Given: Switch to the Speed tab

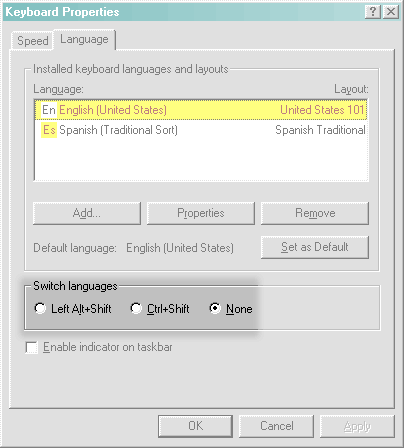Looking at the screenshot, I should (x=33, y=41).
